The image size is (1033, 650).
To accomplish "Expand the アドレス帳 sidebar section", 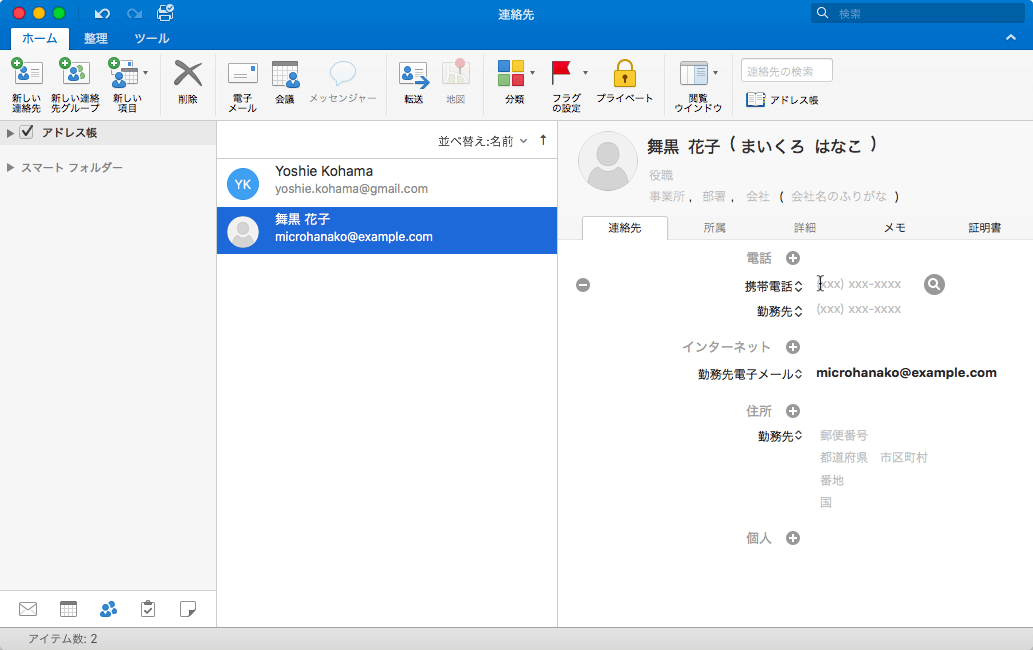I will 8,131.
